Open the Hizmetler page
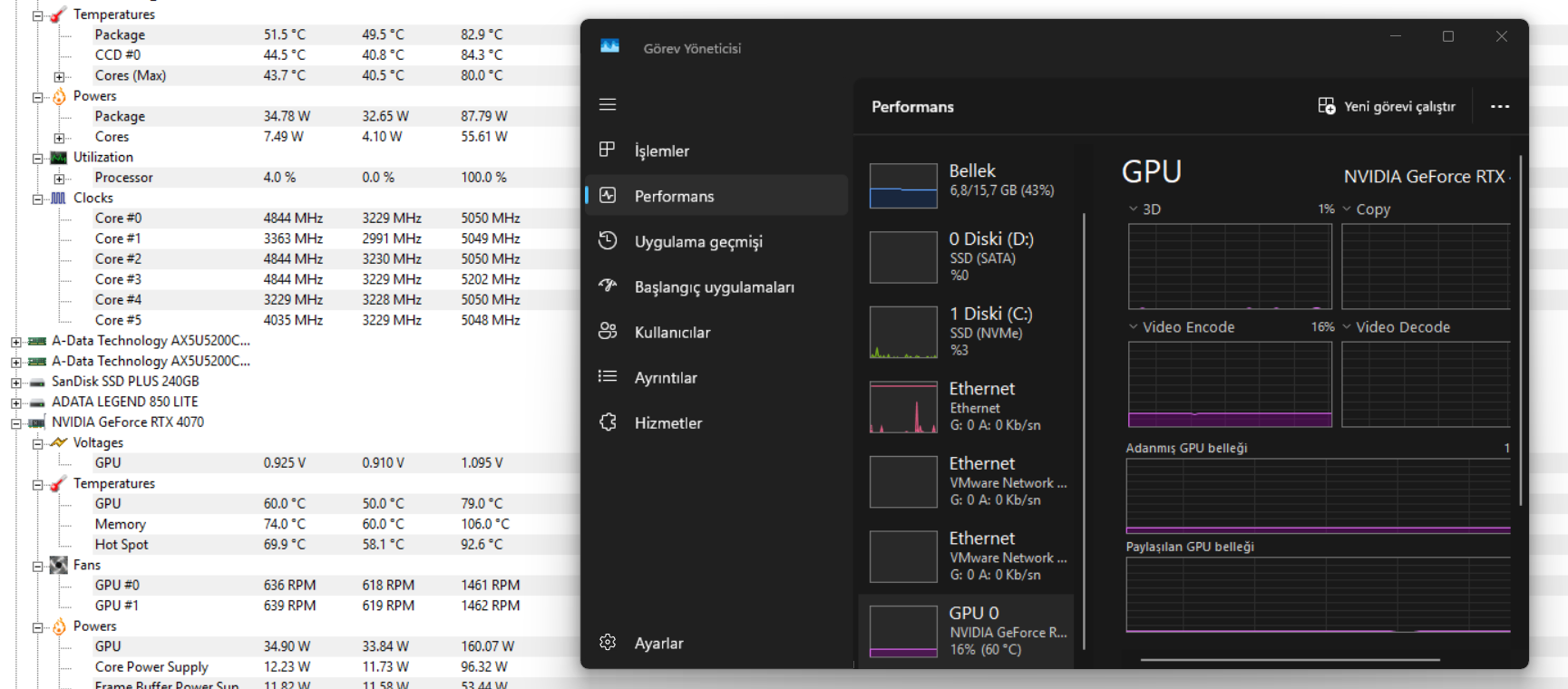 716,422
